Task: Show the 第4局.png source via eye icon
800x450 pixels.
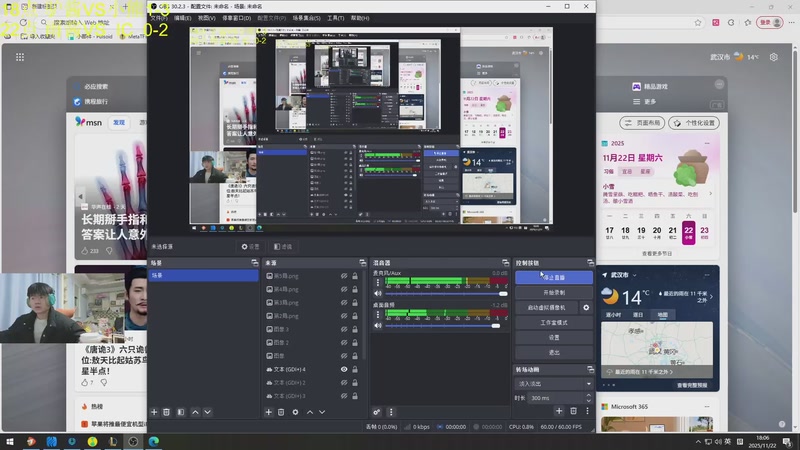Action: [344, 289]
